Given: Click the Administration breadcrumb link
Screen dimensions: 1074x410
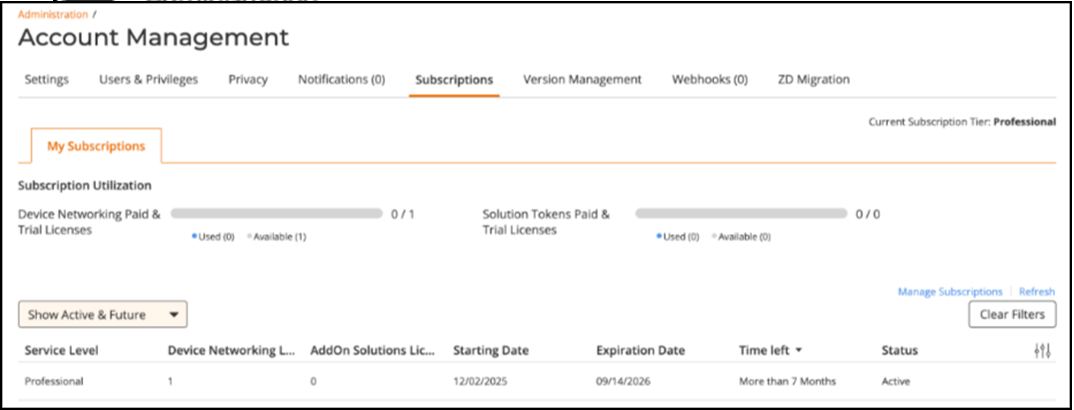Looking at the screenshot, I should (52, 14).
